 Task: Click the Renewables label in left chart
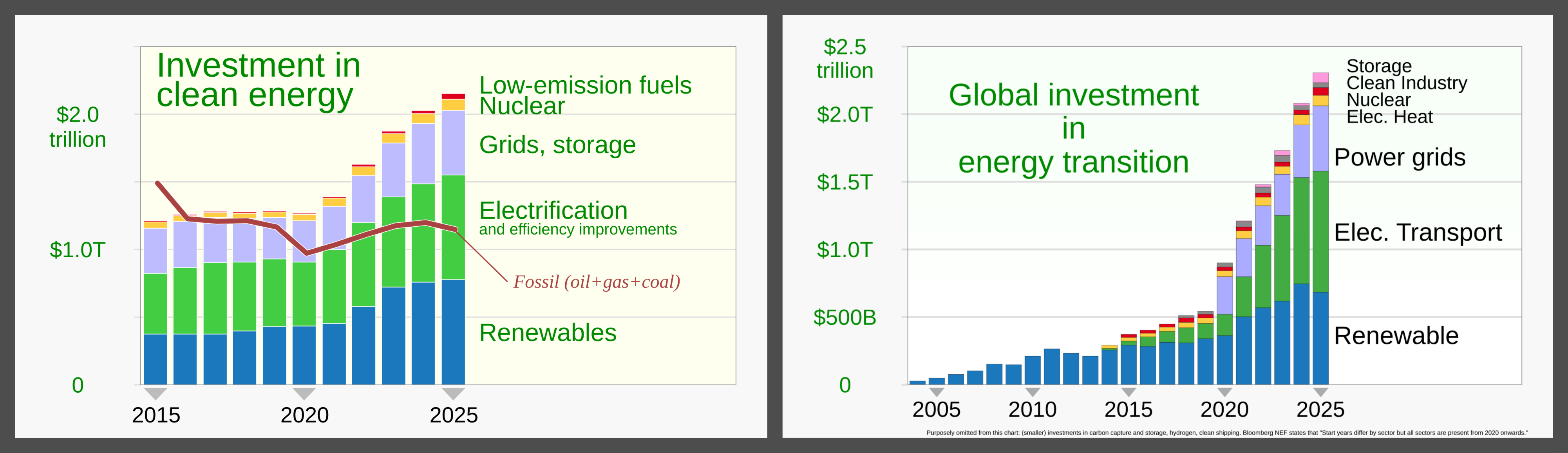pyautogui.click(x=547, y=333)
